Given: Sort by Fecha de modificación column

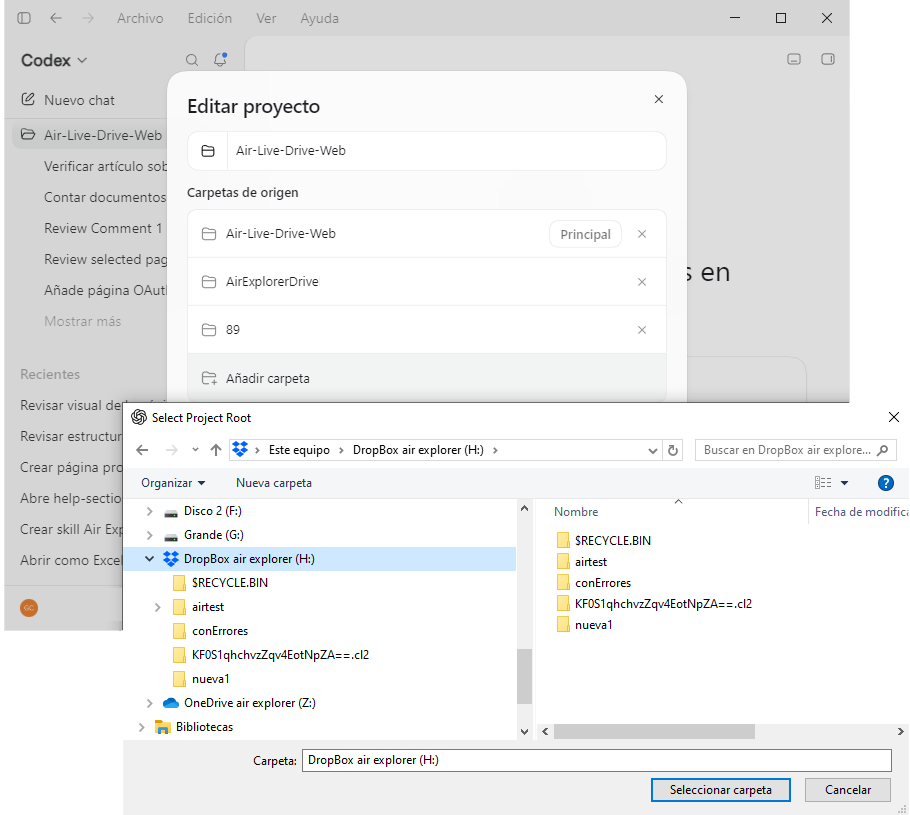Looking at the screenshot, I should tap(861, 511).
